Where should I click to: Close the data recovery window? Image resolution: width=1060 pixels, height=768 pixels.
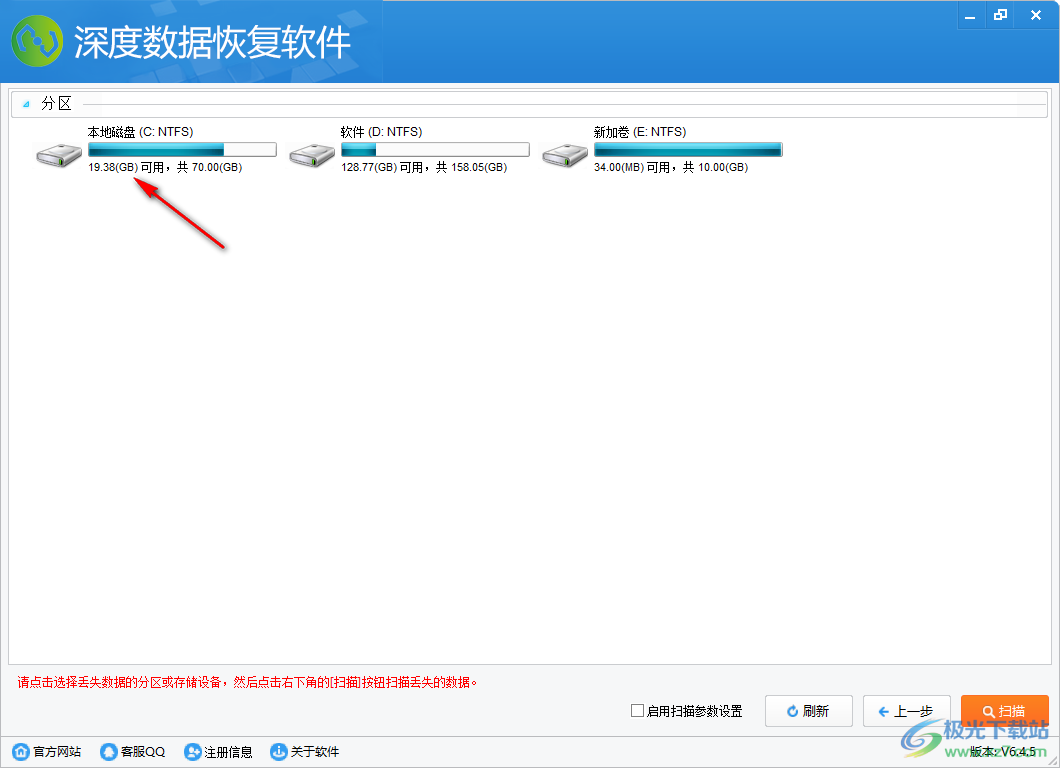1036,16
